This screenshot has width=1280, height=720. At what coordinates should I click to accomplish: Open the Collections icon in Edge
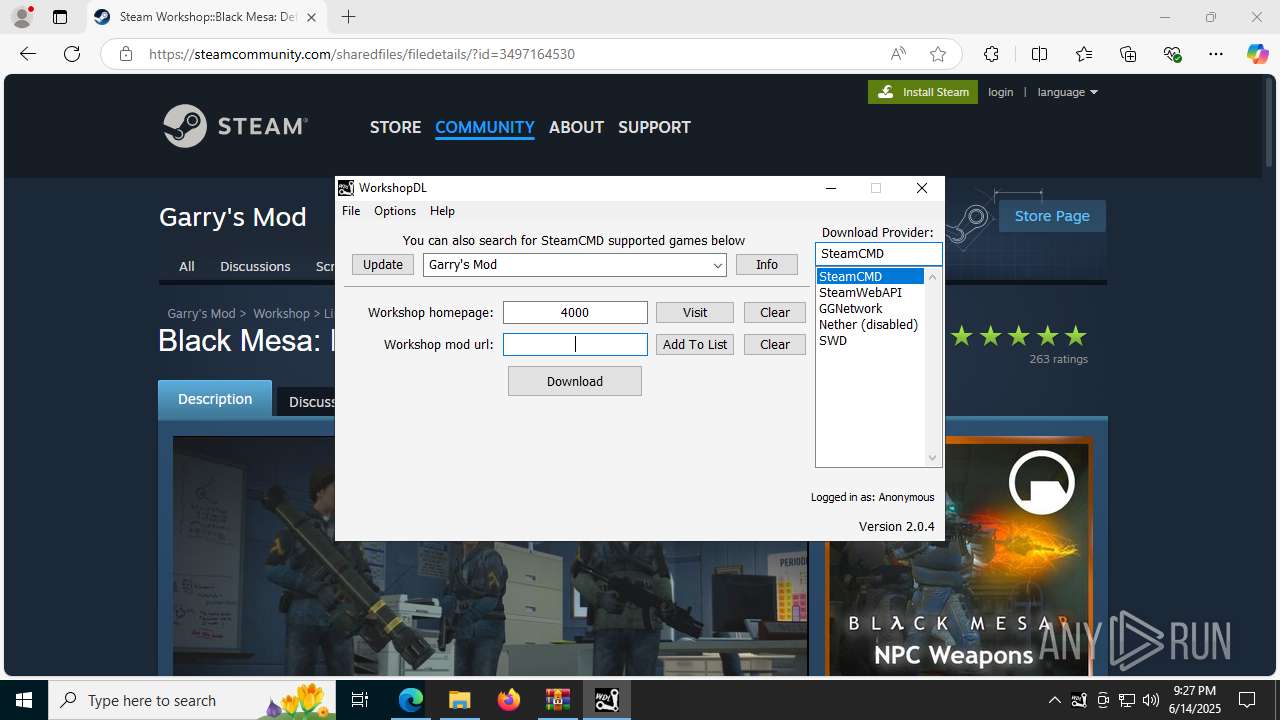[x=1128, y=54]
